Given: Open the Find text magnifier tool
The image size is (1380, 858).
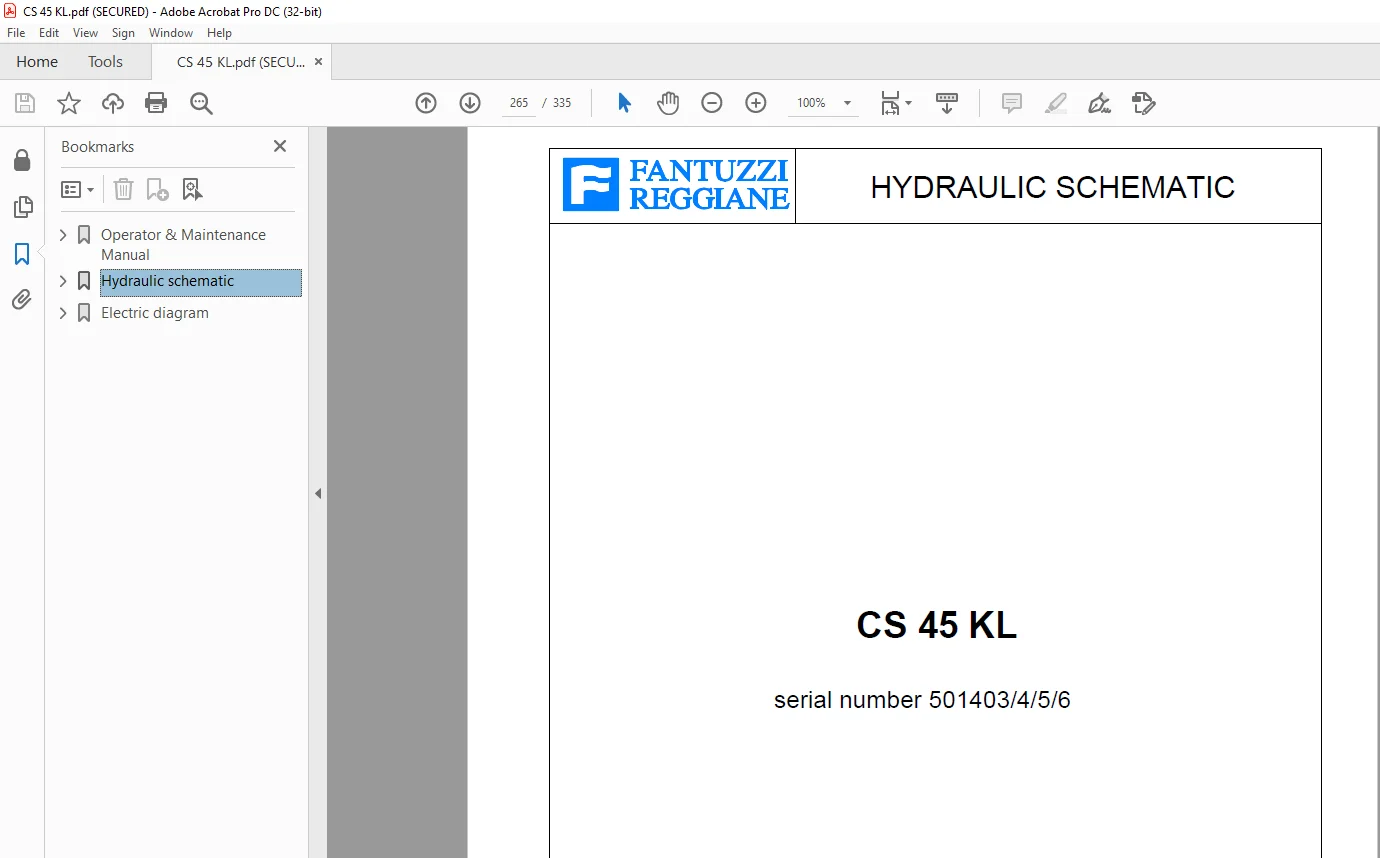Looking at the screenshot, I should [201, 103].
